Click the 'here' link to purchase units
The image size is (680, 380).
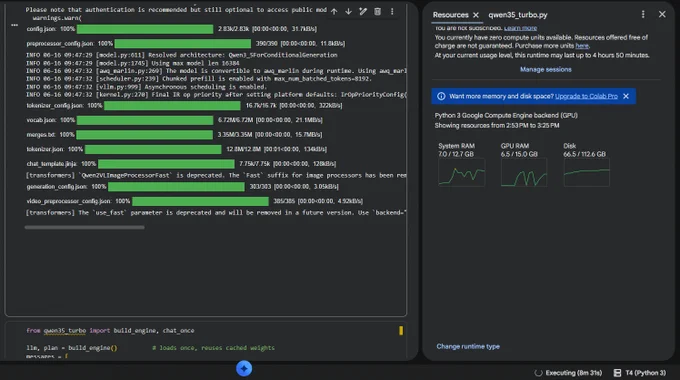point(582,46)
